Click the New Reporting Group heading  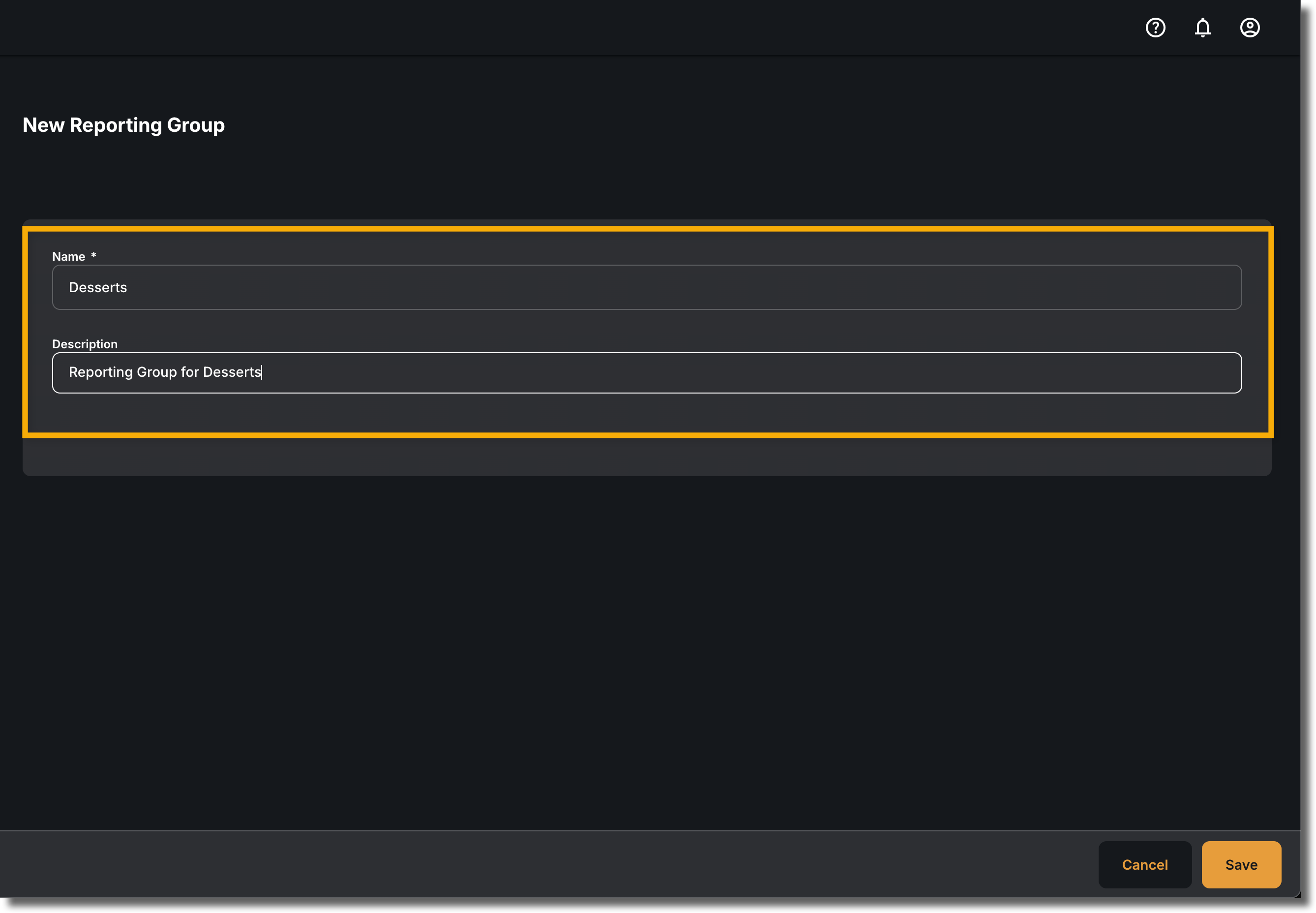[123, 125]
